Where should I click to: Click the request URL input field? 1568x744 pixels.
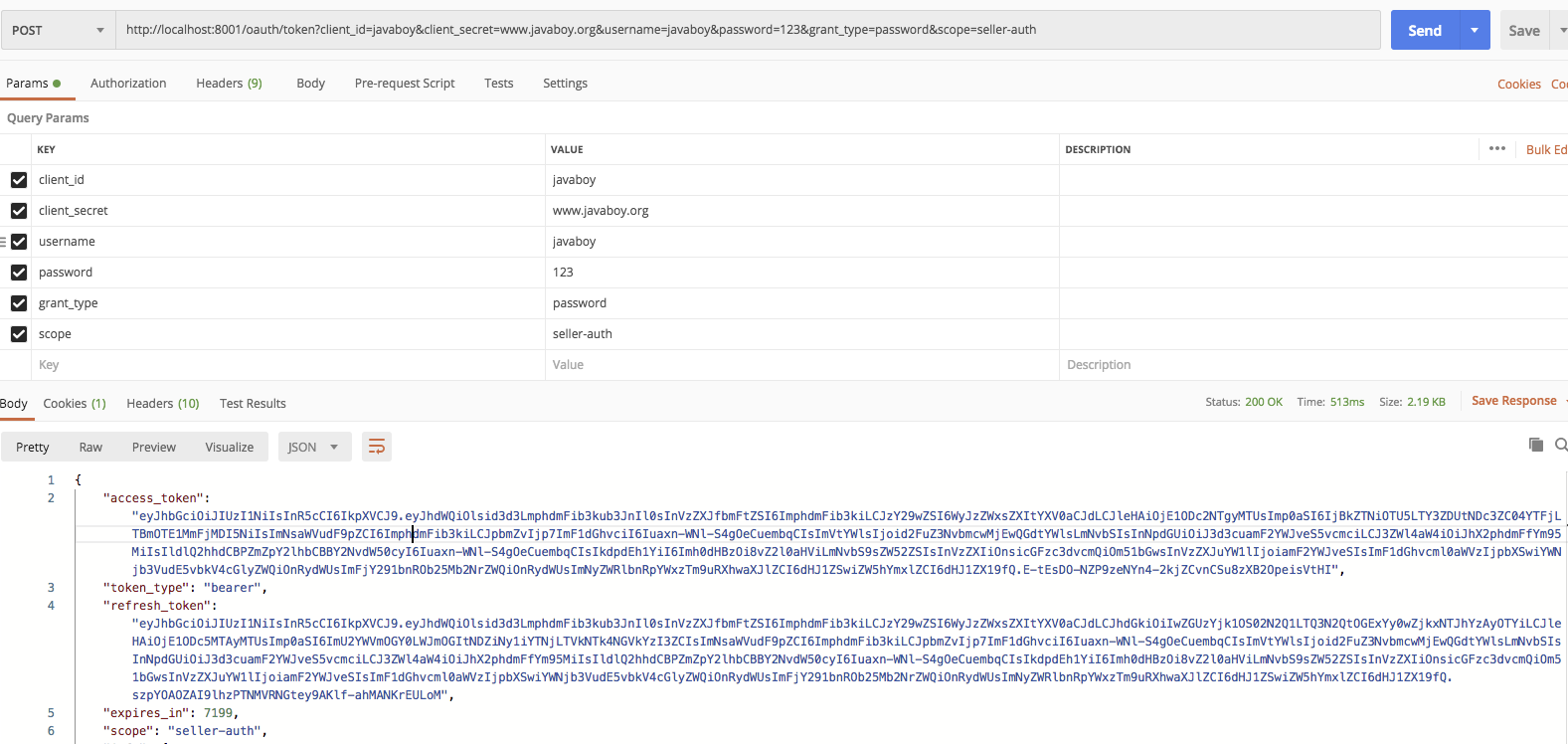tap(746, 30)
